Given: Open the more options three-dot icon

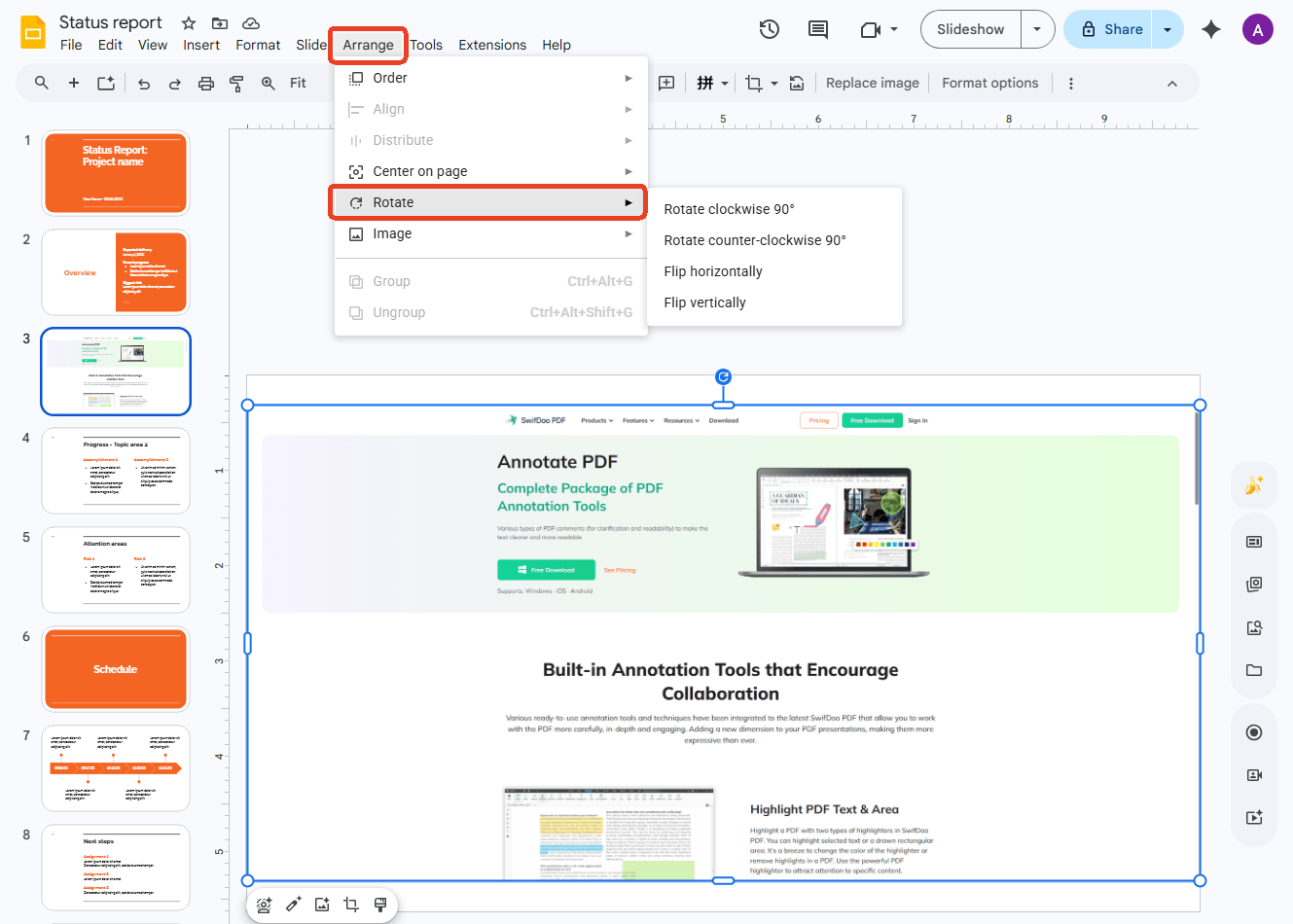Looking at the screenshot, I should [1071, 84].
